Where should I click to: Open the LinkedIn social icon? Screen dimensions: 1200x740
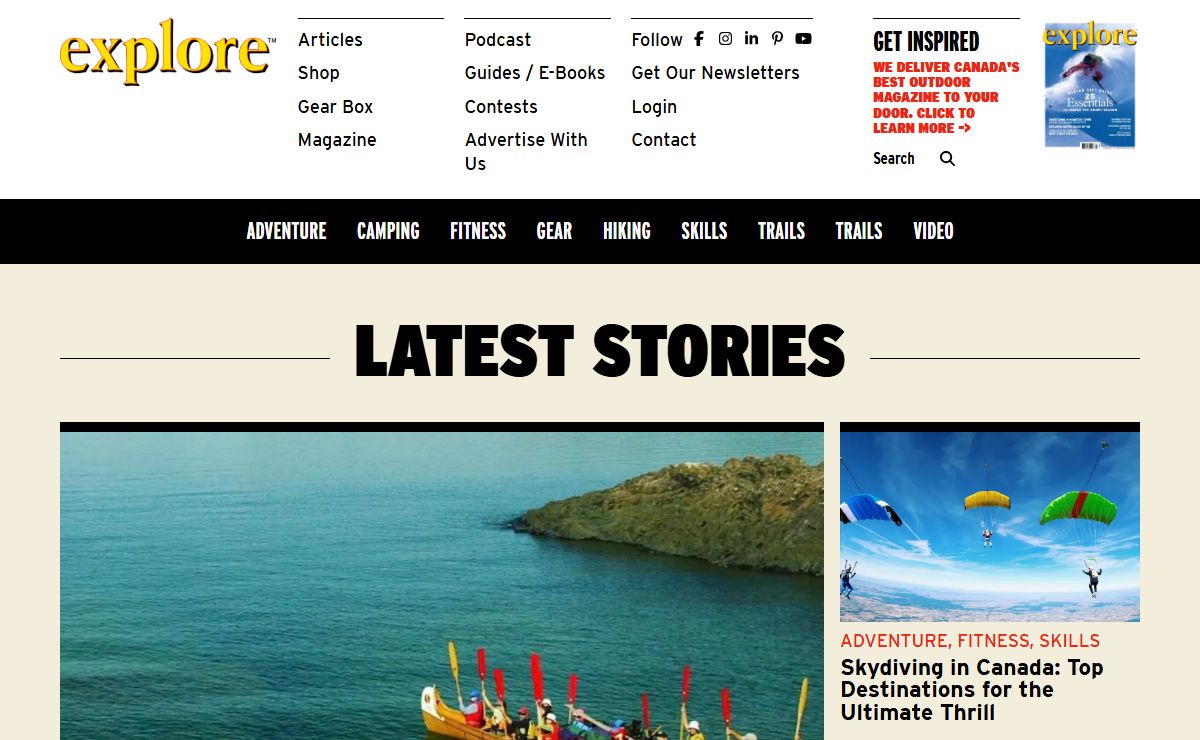751,39
